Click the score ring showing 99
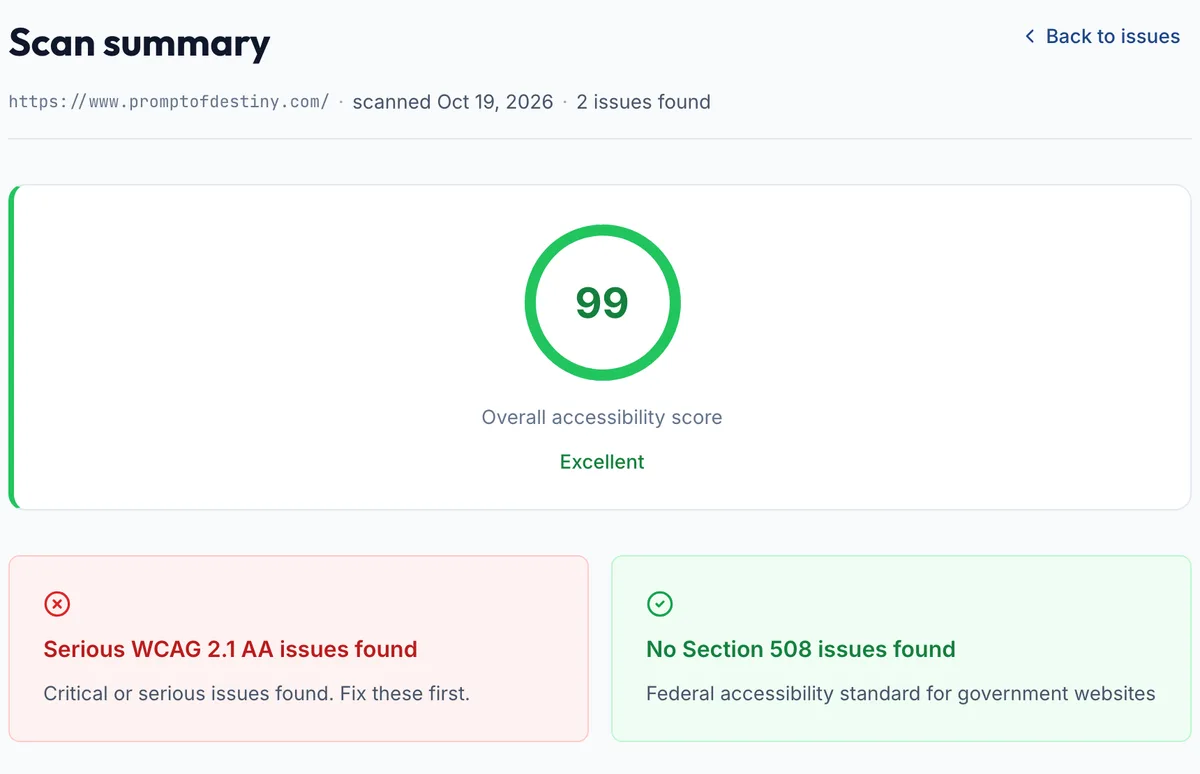This screenshot has height=774, width=1200. pos(602,302)
